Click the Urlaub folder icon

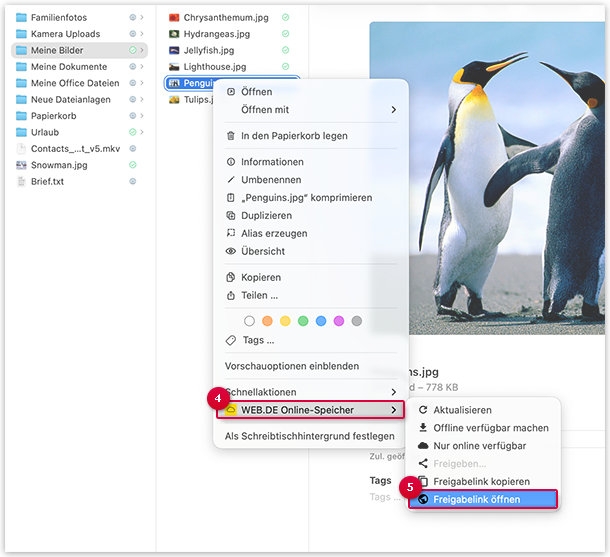21,132
